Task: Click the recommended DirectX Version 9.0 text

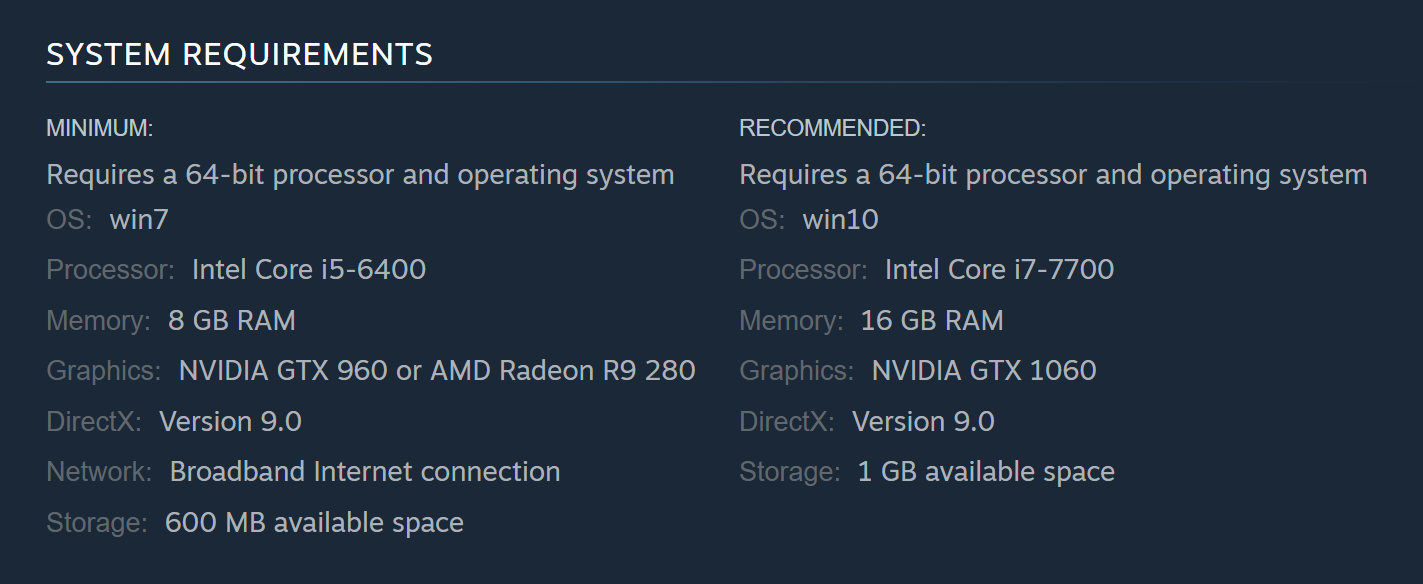Action: point(923,422)
